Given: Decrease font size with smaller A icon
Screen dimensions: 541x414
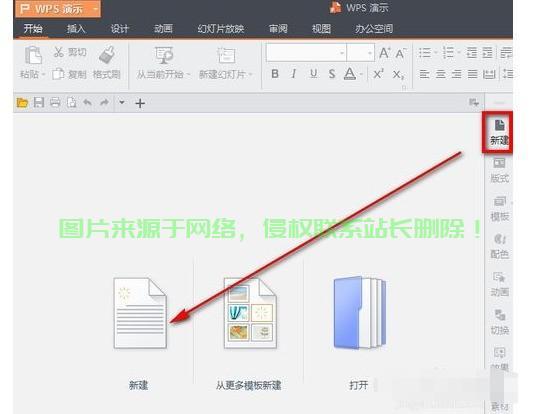Looking at the screenshot, I should pos(400,53).
